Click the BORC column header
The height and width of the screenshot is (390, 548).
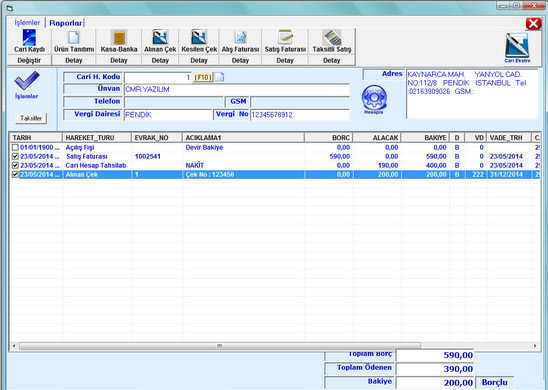click(x=329, y=138)
